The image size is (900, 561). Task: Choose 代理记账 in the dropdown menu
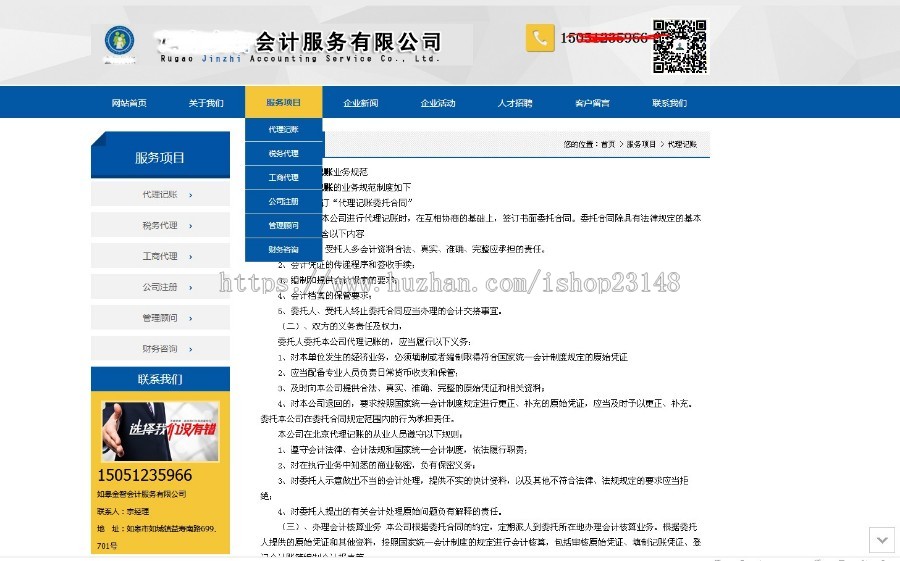click(284, 130)
